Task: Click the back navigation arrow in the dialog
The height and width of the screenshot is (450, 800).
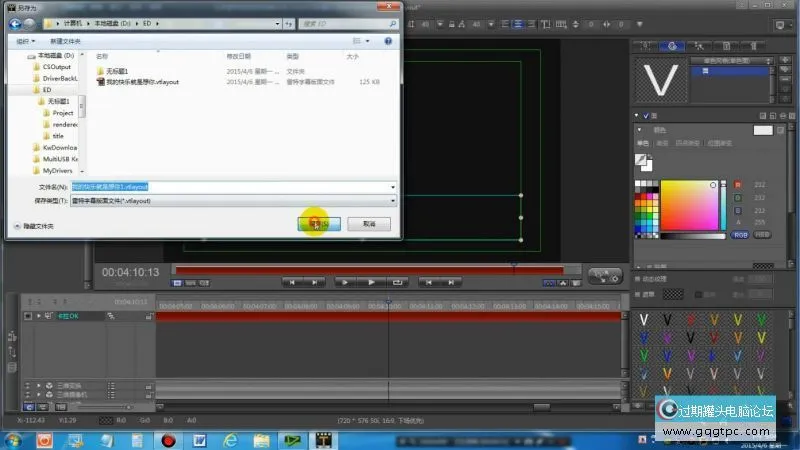Action: tap(17, 23)
